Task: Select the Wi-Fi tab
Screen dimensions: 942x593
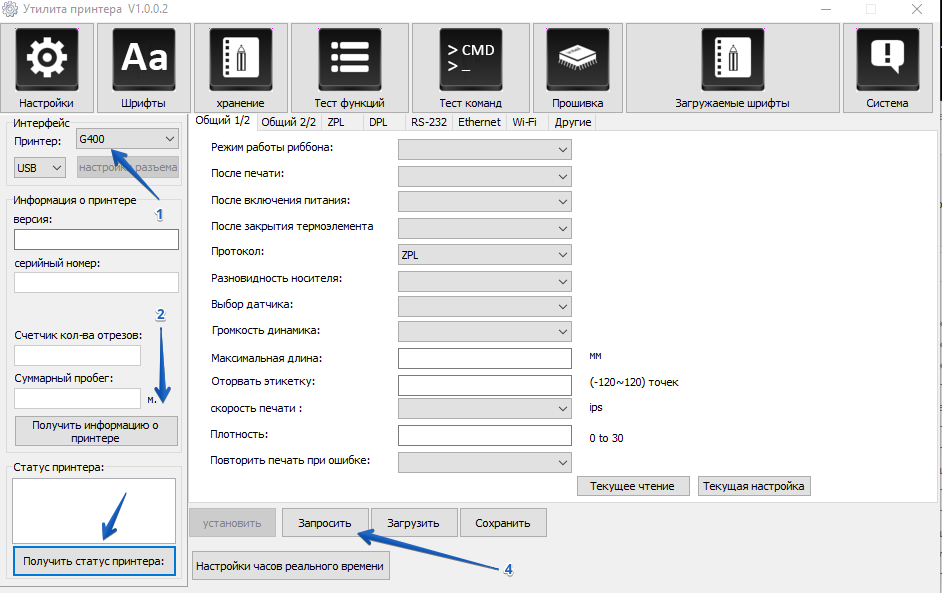Action: [524, 122]
